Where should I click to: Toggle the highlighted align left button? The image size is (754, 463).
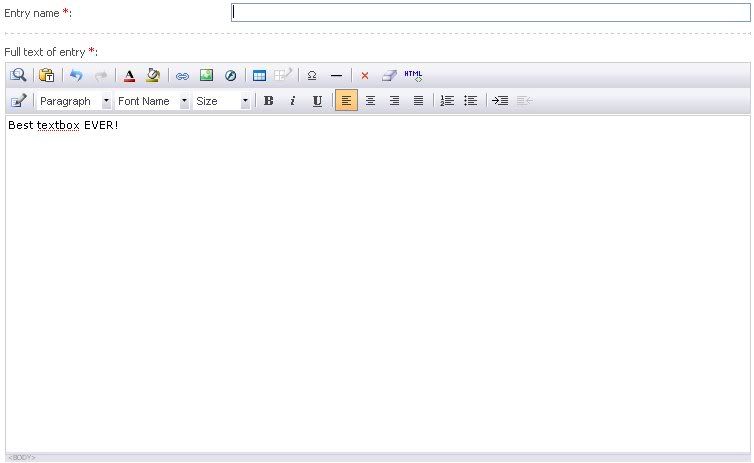coord(346,100)
